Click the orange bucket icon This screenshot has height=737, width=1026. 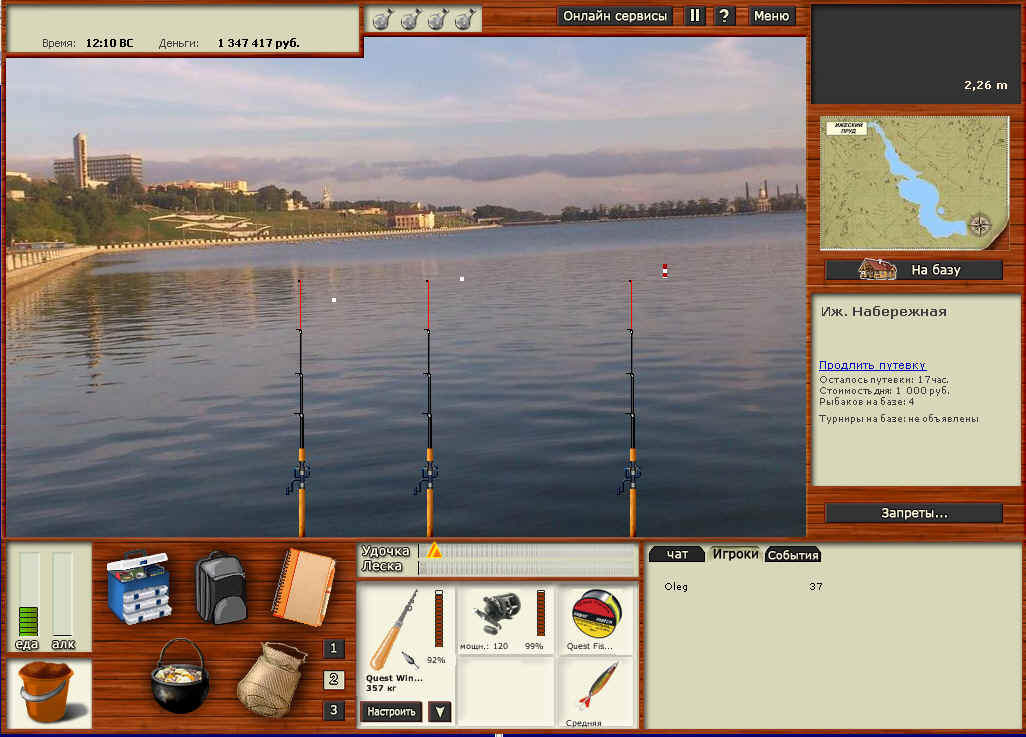(49, 692)
